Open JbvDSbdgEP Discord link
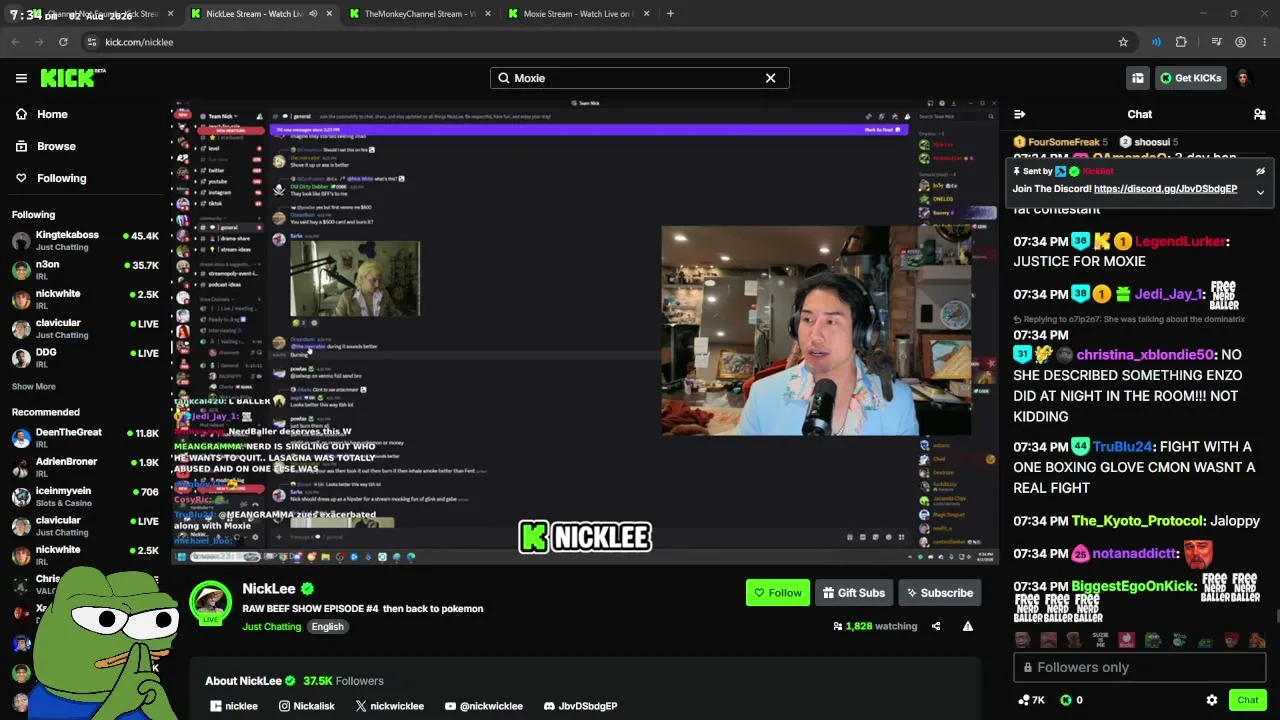The width and height of the screenshot is (1280, 720). pos(580,706)
